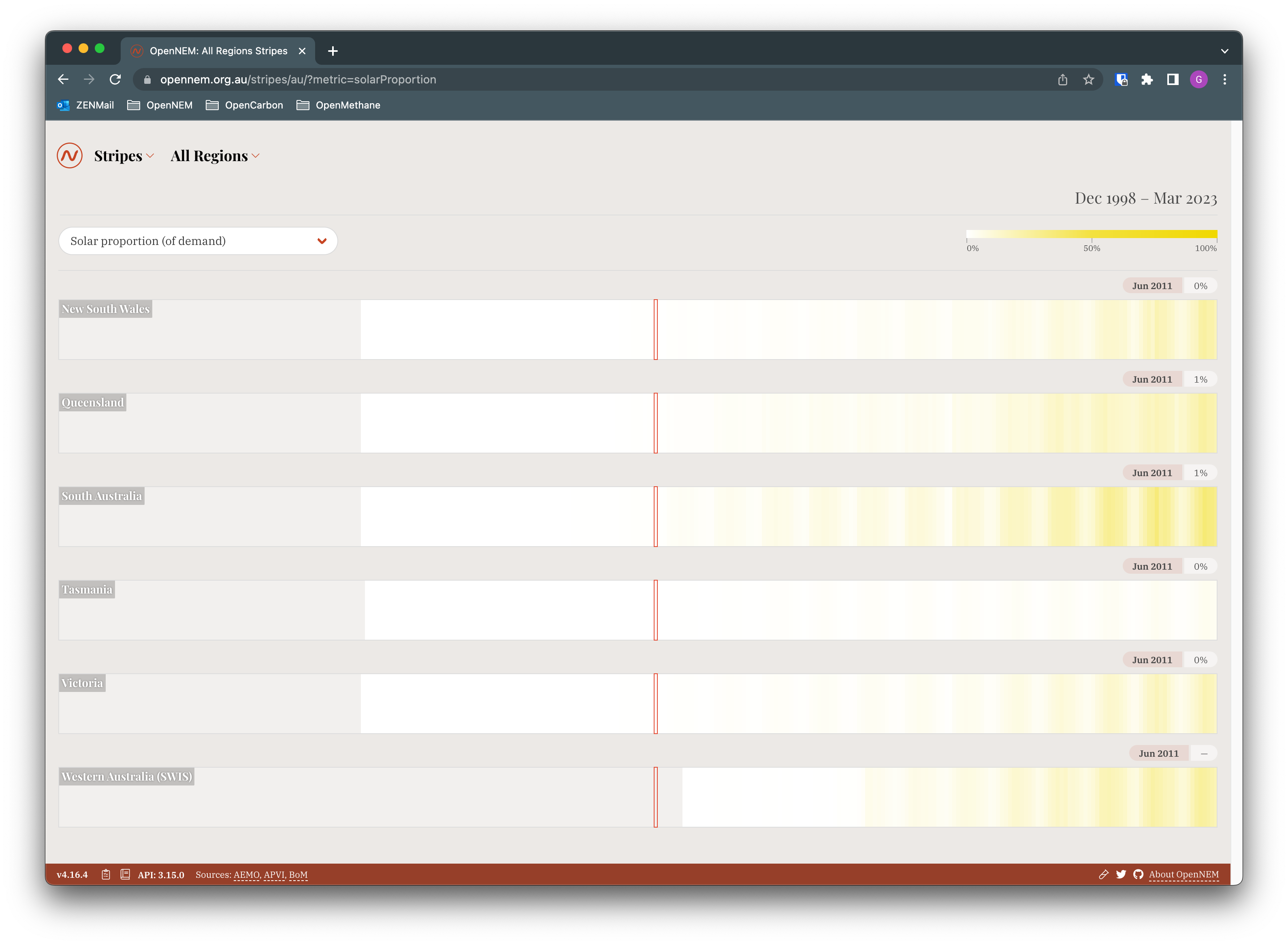Open the GitHub icon in the footer
Viewport: 1288px width, 945px height.
tap(1138, 874)
